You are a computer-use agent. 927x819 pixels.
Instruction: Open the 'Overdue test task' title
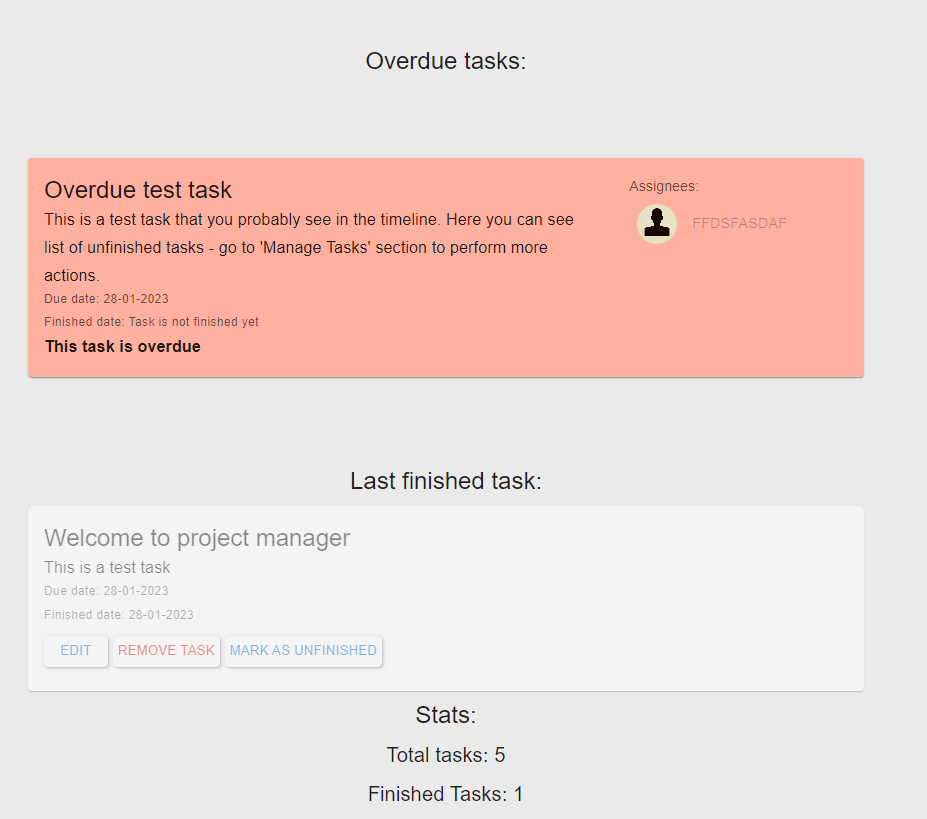pyautogui.click(x=138, y=190)
